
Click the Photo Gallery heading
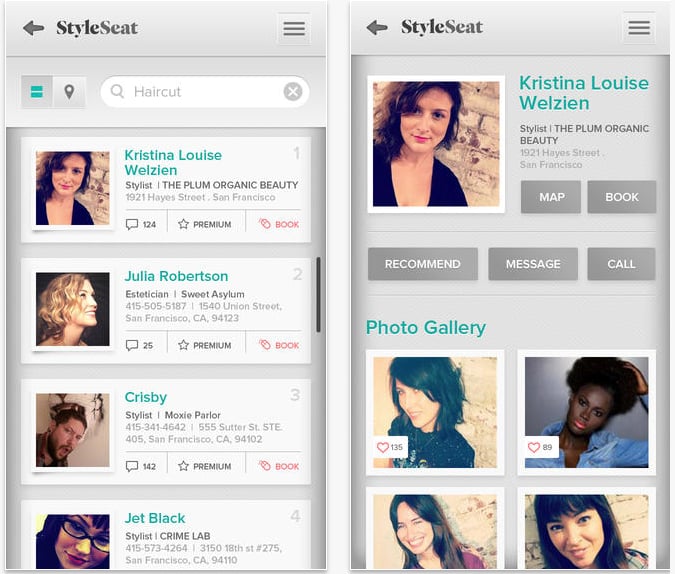[426, 328]
